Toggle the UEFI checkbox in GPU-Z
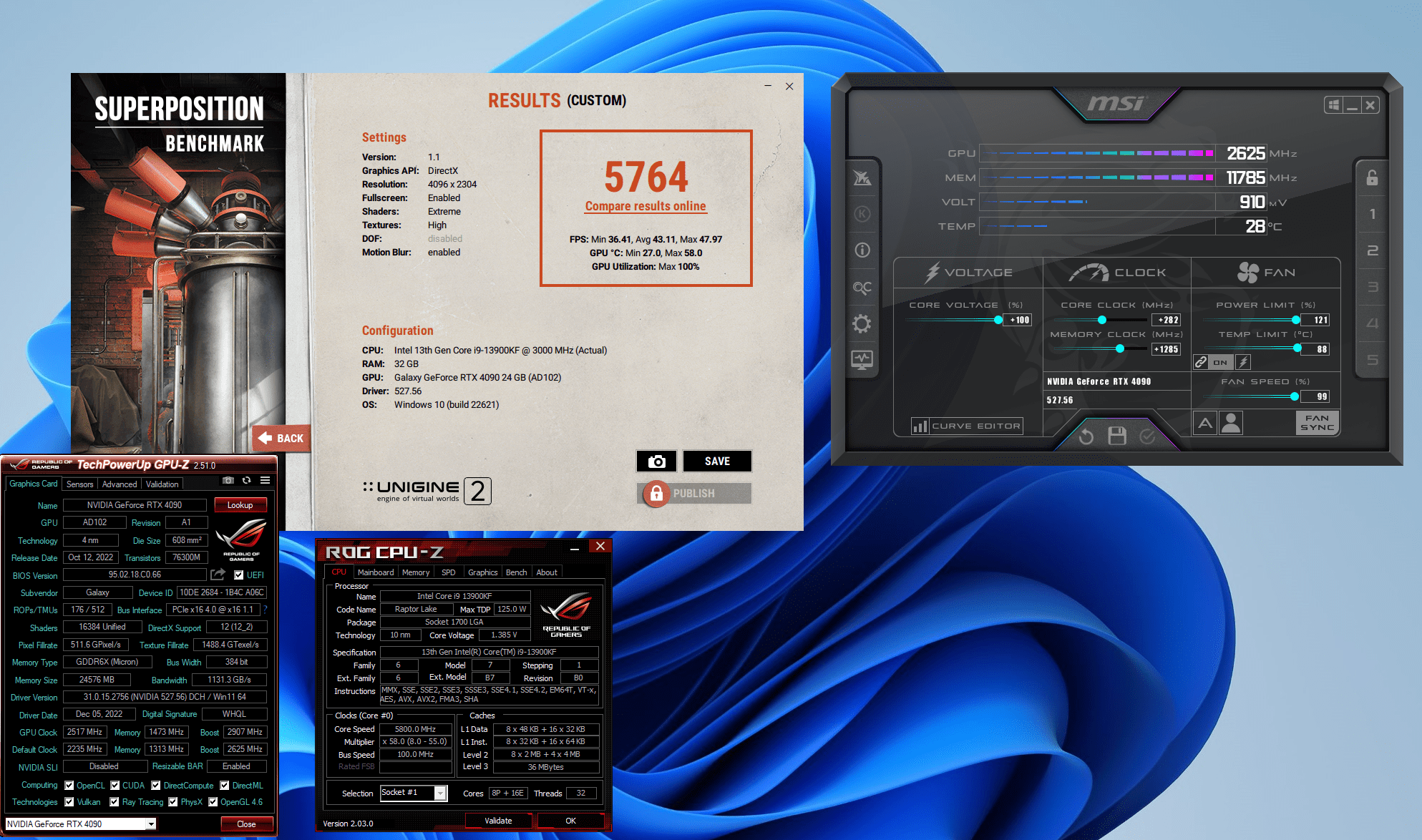The width and height of the screenshot is (1422, 840). tap(239, 575)
